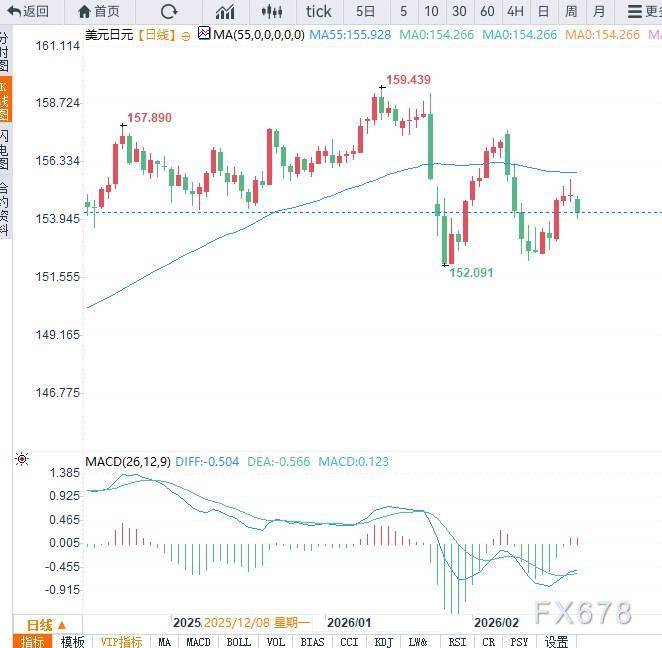Open the 合约资料 side tab

click(5, 208)
